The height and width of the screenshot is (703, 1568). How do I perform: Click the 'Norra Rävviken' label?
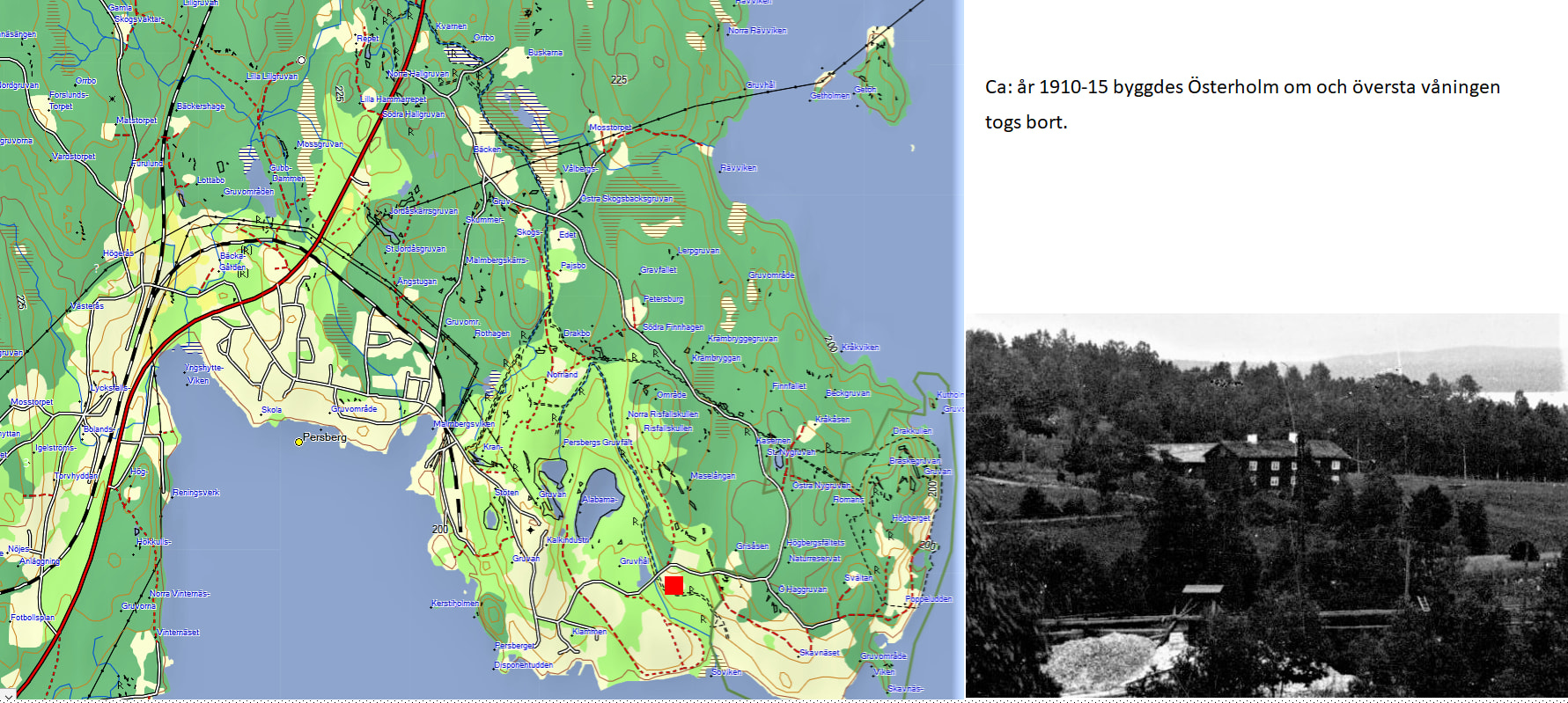pos(757,31)
